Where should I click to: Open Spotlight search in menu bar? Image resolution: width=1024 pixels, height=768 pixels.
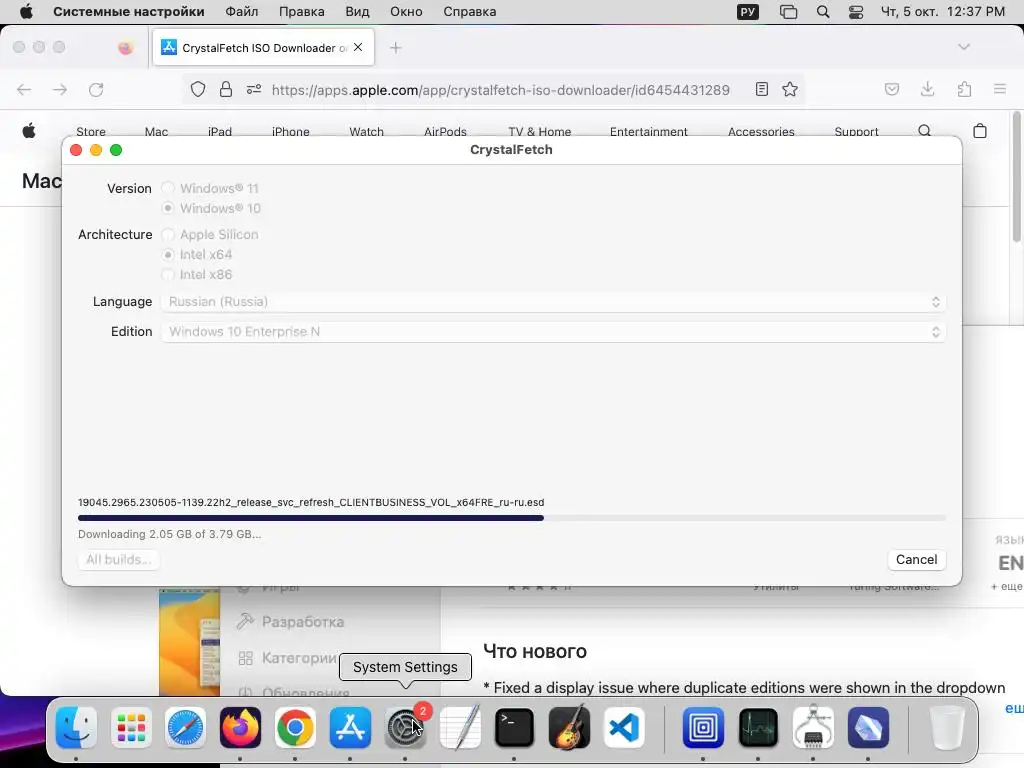823,12
